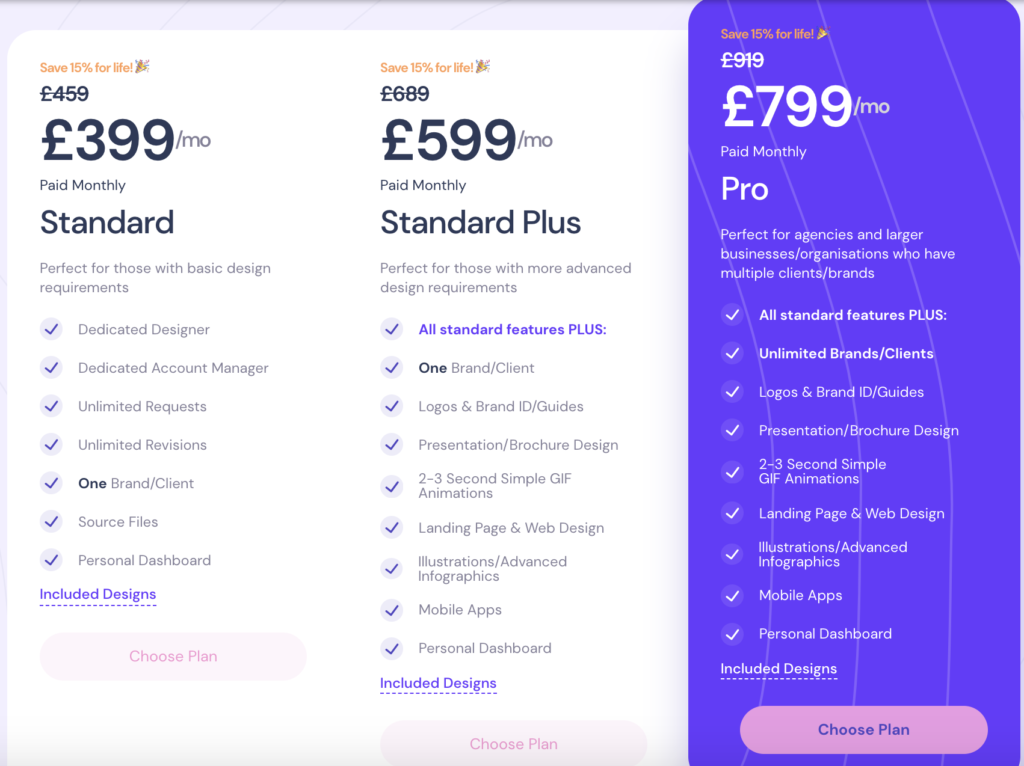Screen dimensions: 1024x766
Task: Select the checkmark beside Unlimited Brands/Clients in Pro
Action: 732,353
